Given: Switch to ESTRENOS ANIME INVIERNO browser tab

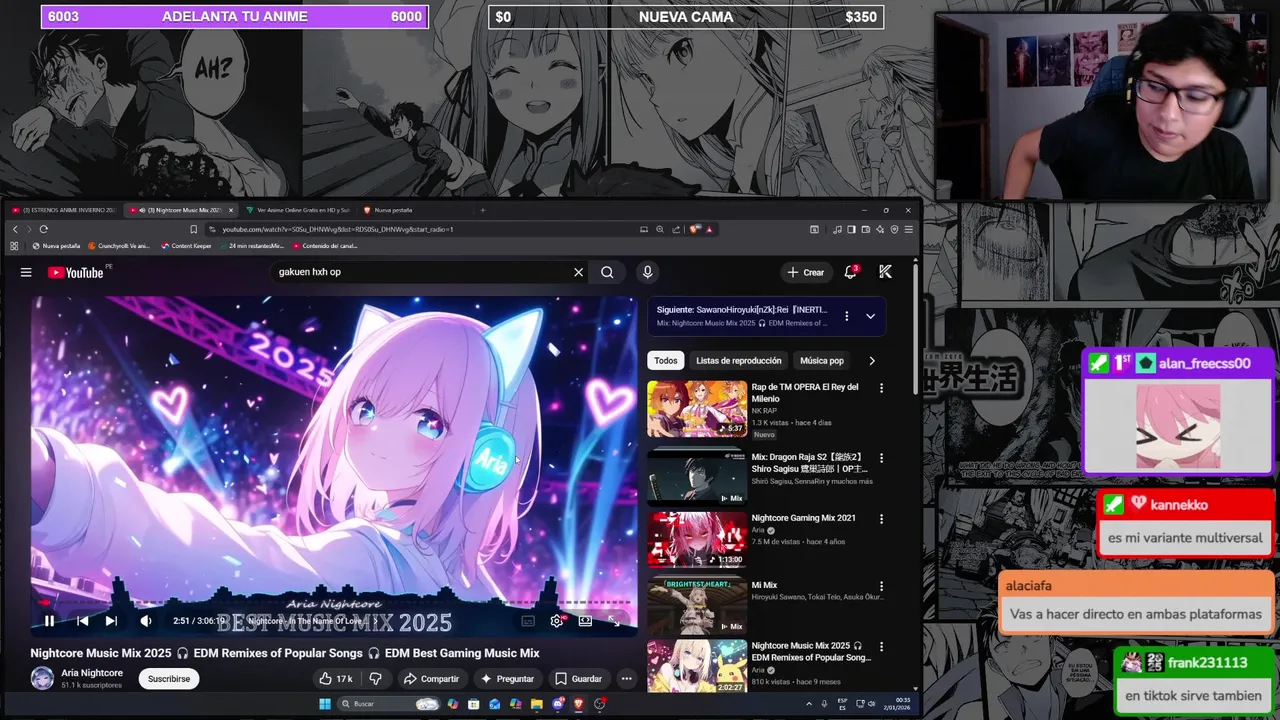Looking at the screenshot, I should coord(62,210).
